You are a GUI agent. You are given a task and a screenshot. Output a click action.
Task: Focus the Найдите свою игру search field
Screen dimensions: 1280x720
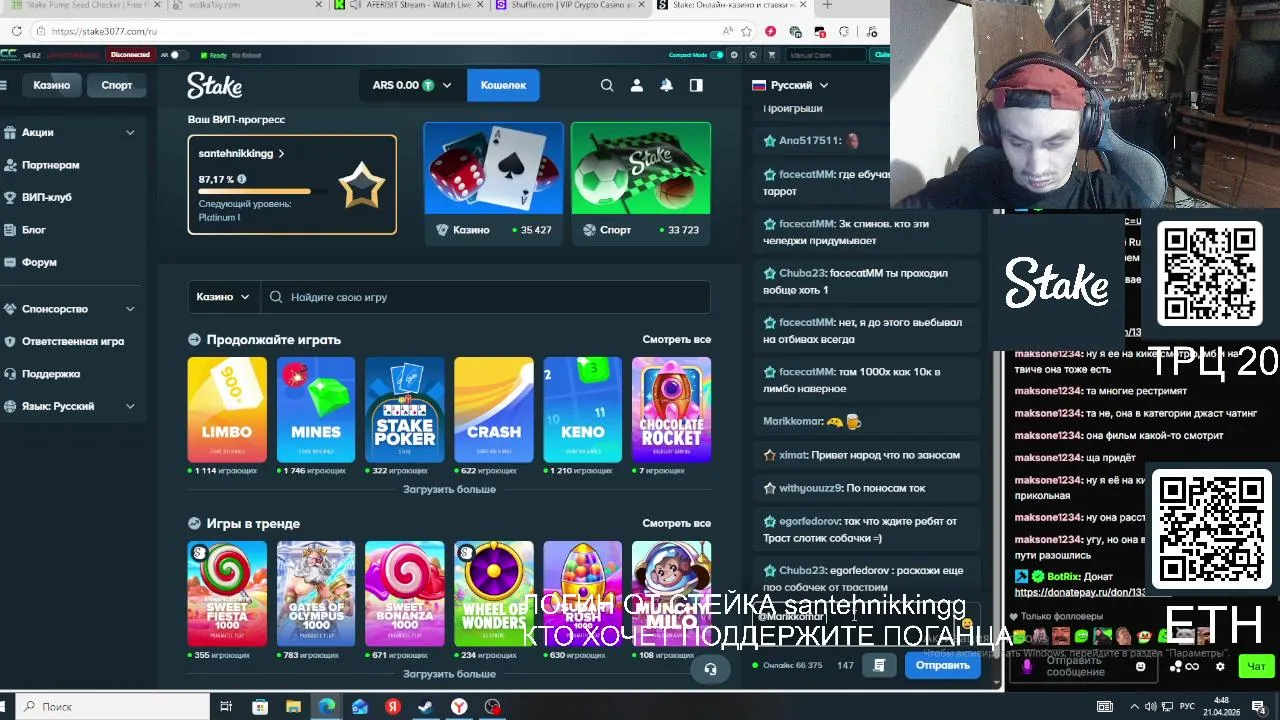point(486,297)
